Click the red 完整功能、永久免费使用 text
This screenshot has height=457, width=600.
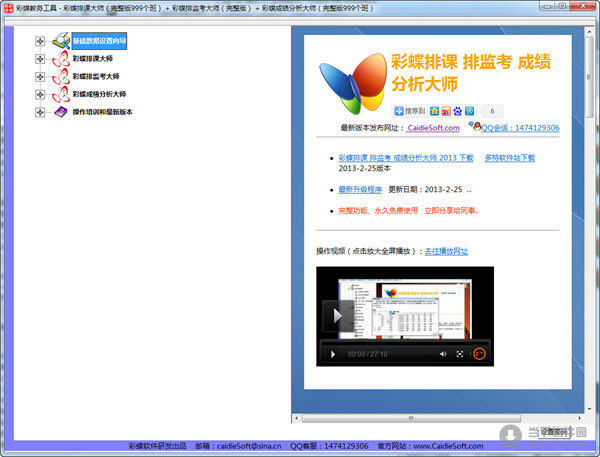click(x=378, y=211)
